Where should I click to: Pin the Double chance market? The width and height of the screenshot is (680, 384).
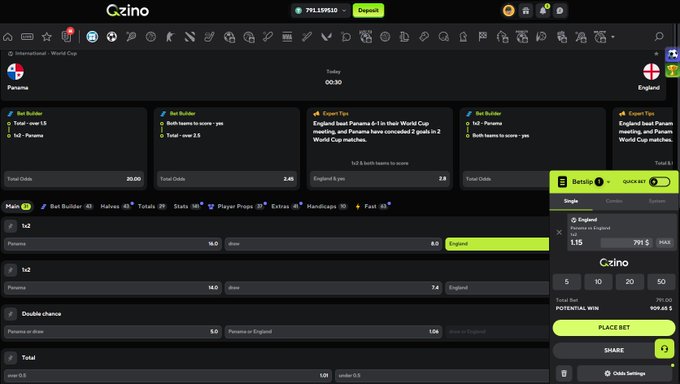pos(11,314)
